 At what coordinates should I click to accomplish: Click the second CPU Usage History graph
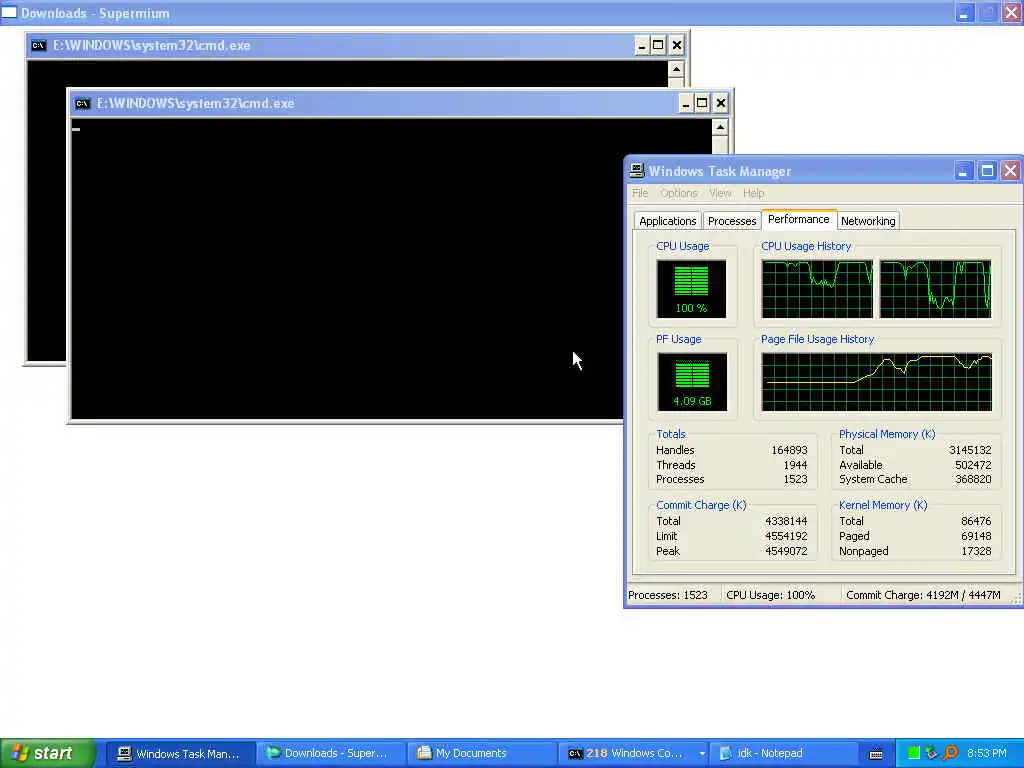935,289
